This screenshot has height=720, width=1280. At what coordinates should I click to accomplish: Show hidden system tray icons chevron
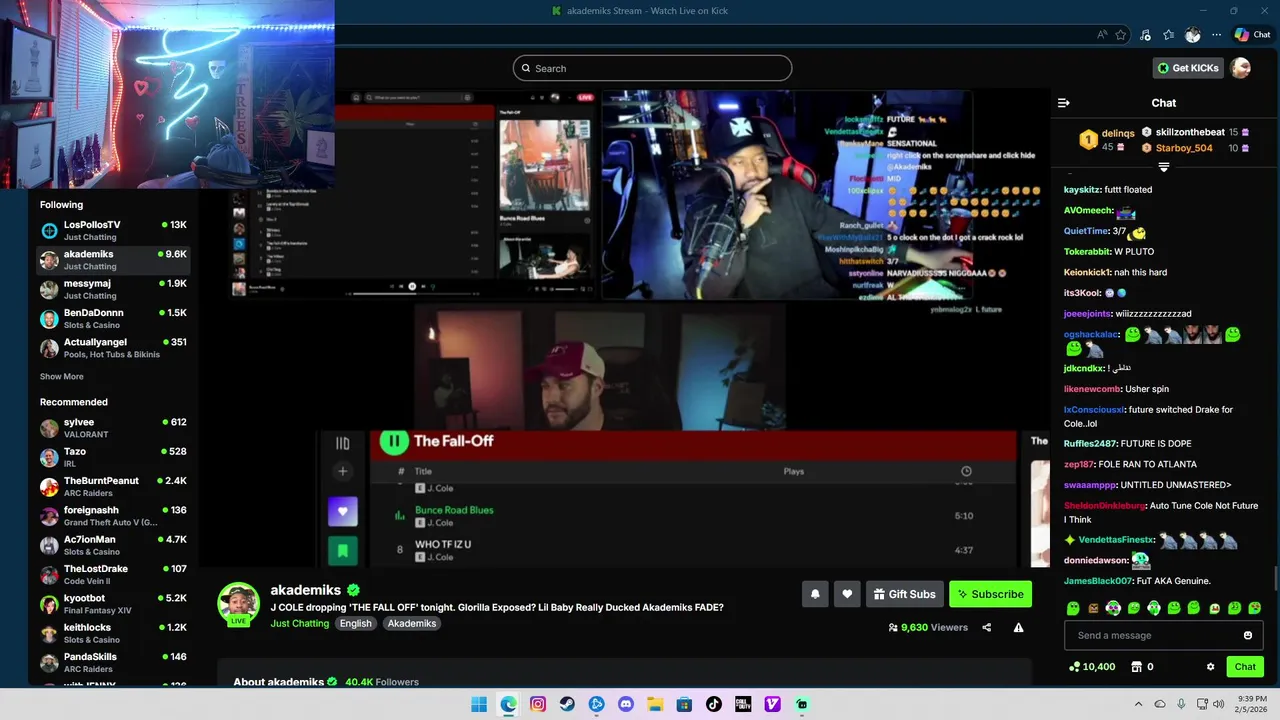click(x=1138, y=704)
